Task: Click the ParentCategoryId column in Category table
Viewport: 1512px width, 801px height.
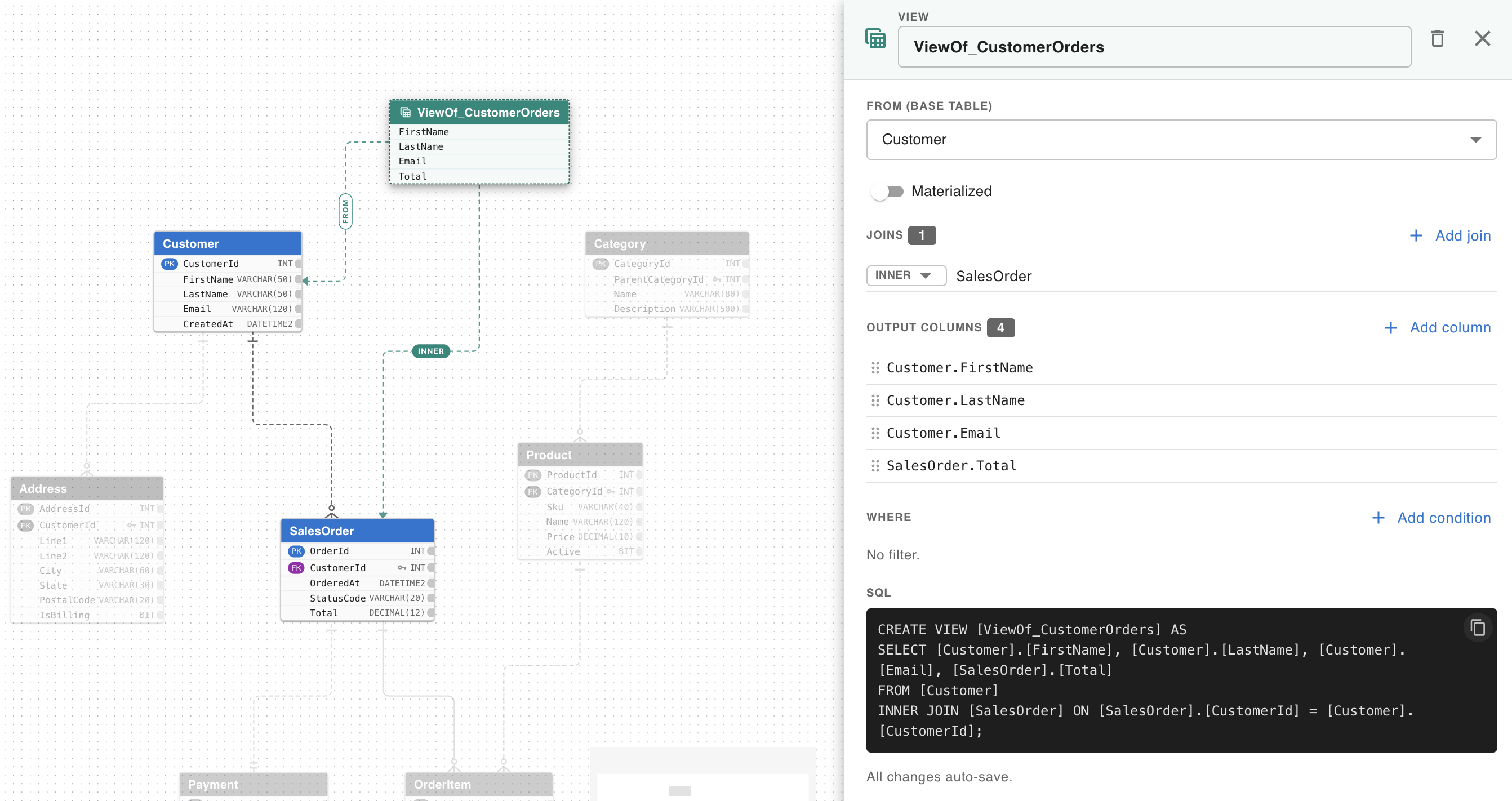Action: coord(667,279)
